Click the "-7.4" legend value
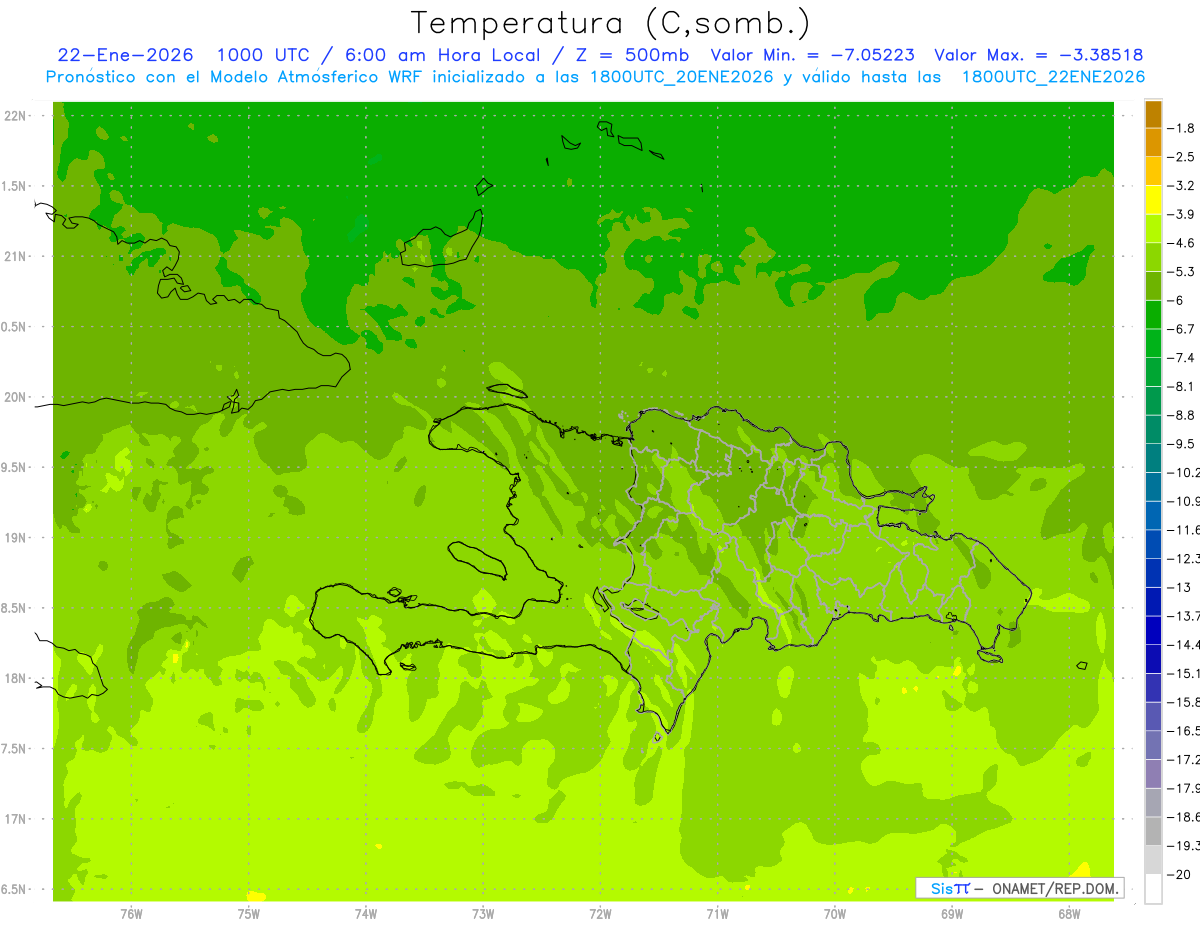 pos(1182,357)
